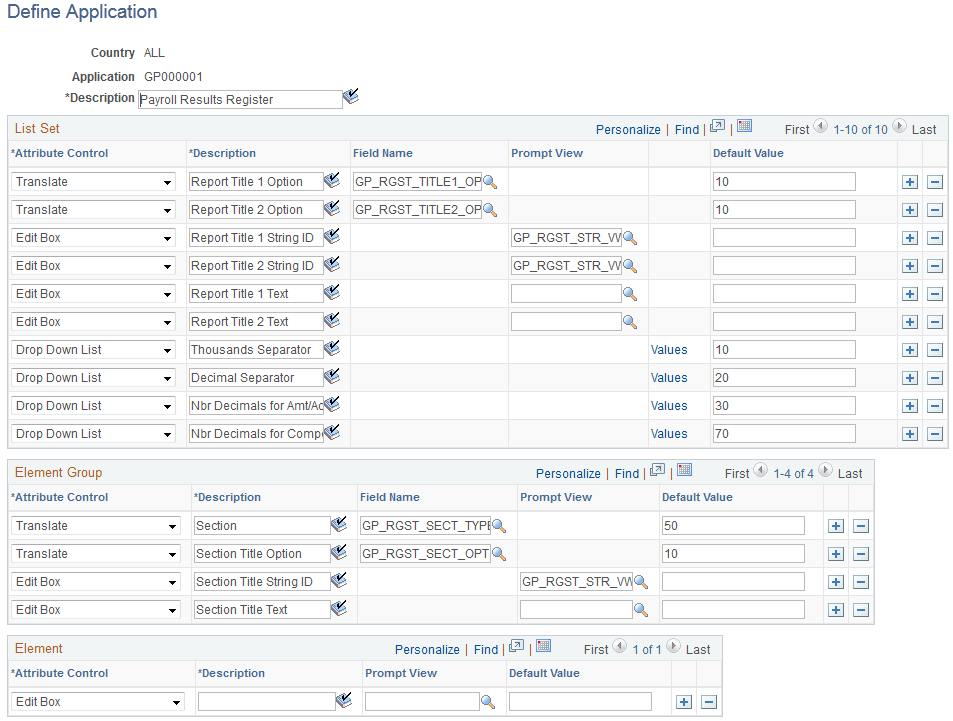Spell check the Nbr Decimals for Comp description
The image size is (953, 721).
pos(330,433)
